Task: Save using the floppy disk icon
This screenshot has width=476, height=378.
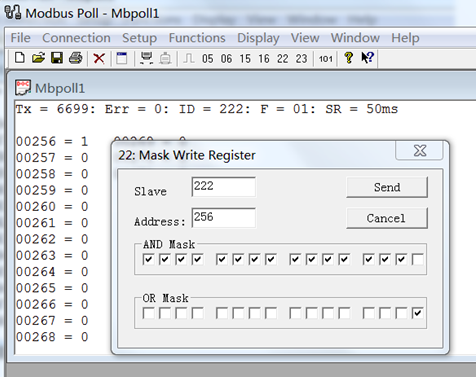Action: pyautogui.click(x=57, y=58)
